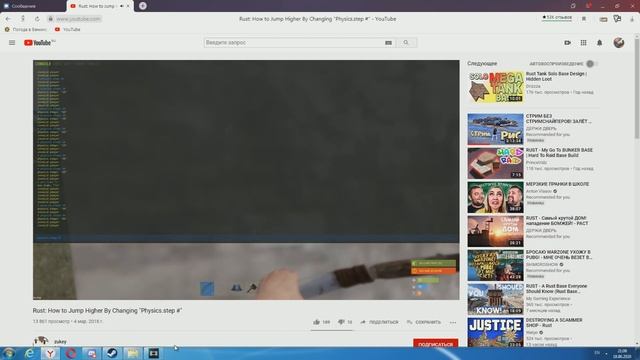
Task: Open the Rust Tank Solo Base Design title
Action: [x=556, y=76]
